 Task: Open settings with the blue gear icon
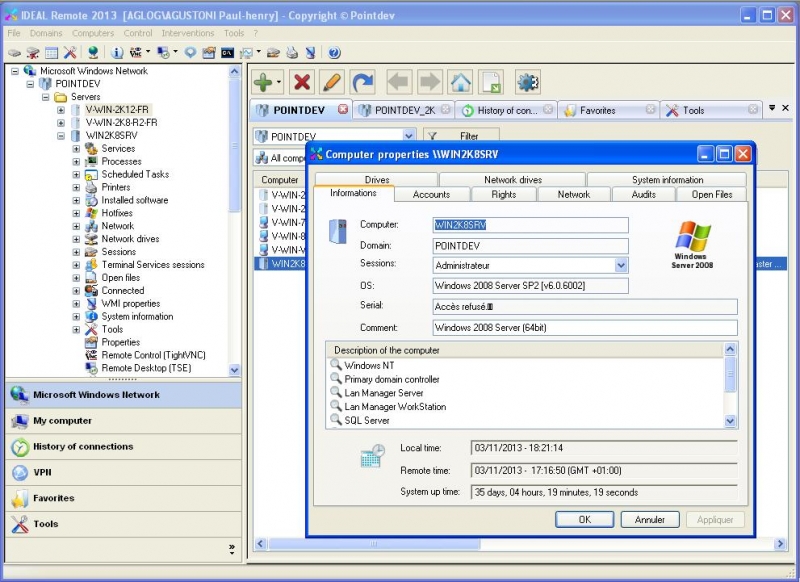(x=528, y=82)
